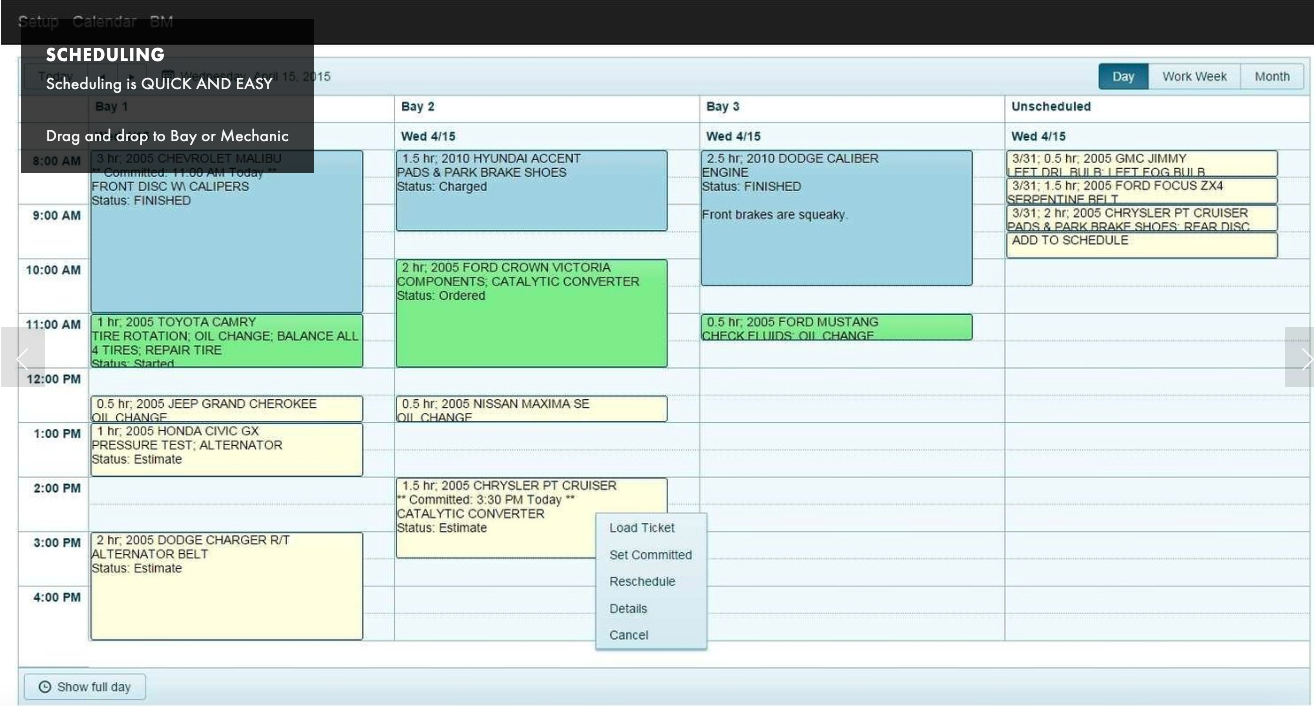Screen dimensions: 1314x706
Task: Select the 2005 Jeep Grand Cherokee appointment
Action: (227, 409)
